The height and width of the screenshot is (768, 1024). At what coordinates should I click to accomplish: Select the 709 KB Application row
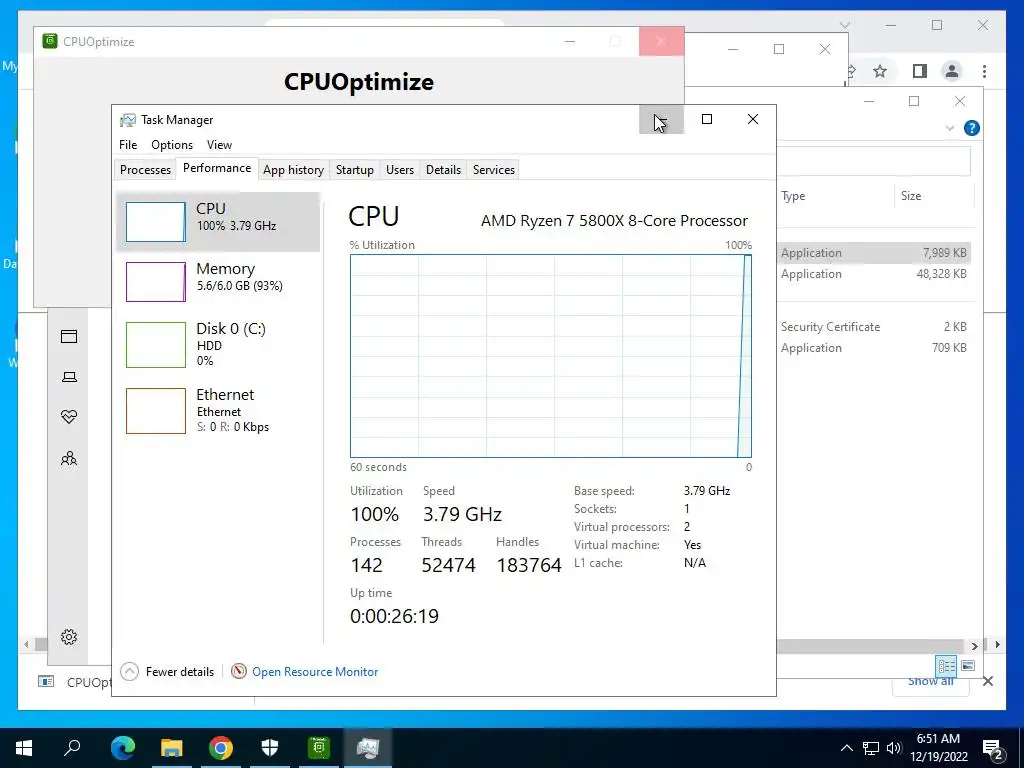click(874, 347)
